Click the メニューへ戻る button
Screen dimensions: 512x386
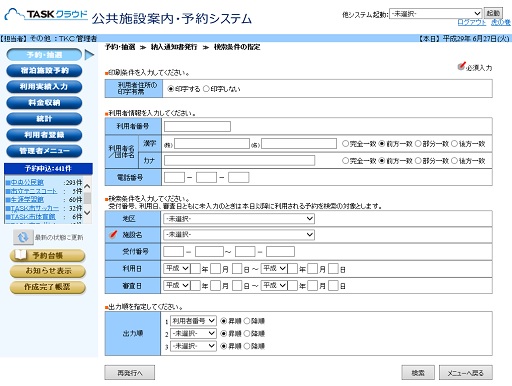466,373
